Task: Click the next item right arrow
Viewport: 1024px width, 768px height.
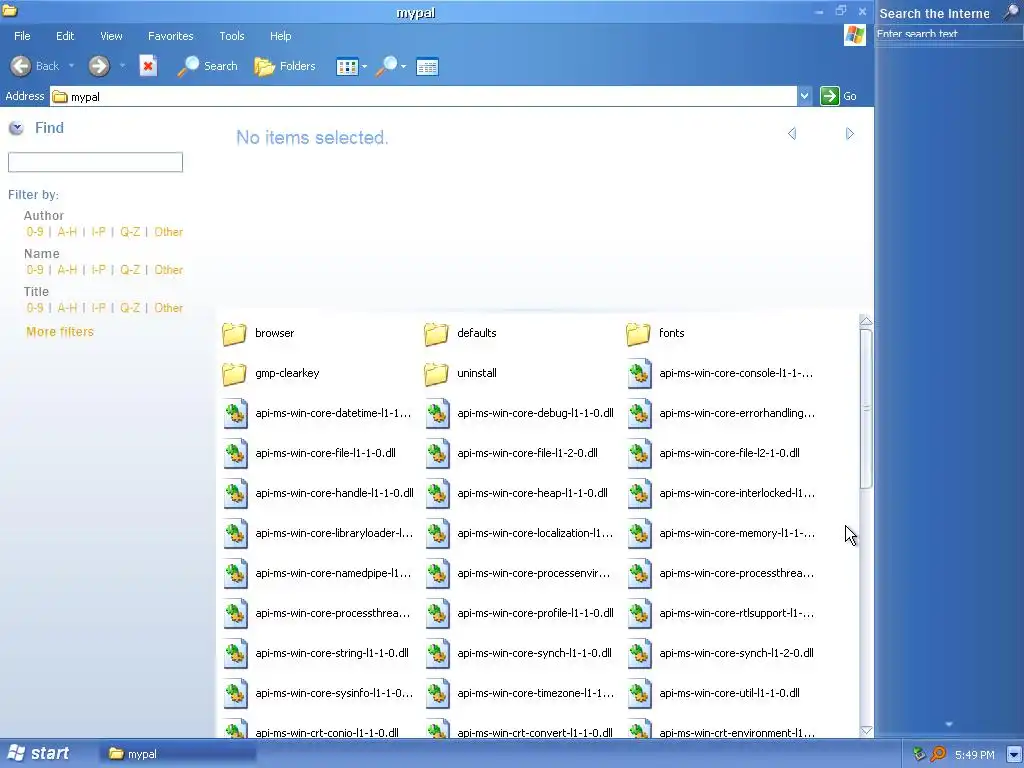Action: [850, 134]
